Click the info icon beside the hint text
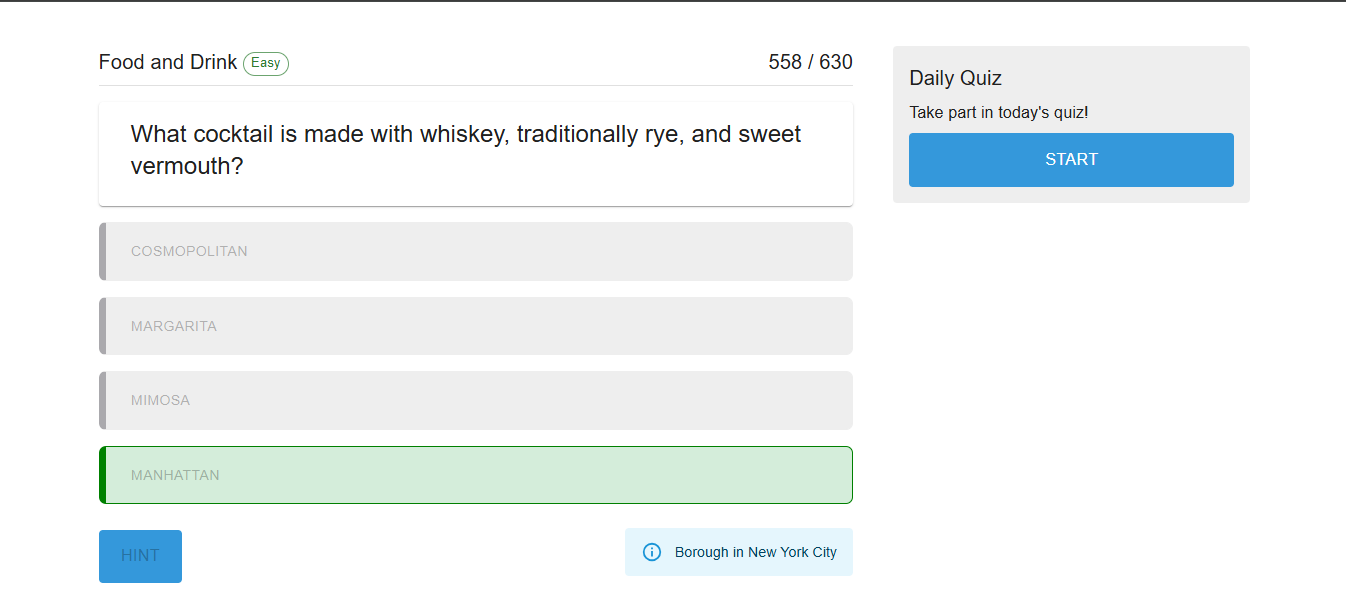Viewport: 1346px width, 593px height. pyautogui.click(x=652, y=552)
